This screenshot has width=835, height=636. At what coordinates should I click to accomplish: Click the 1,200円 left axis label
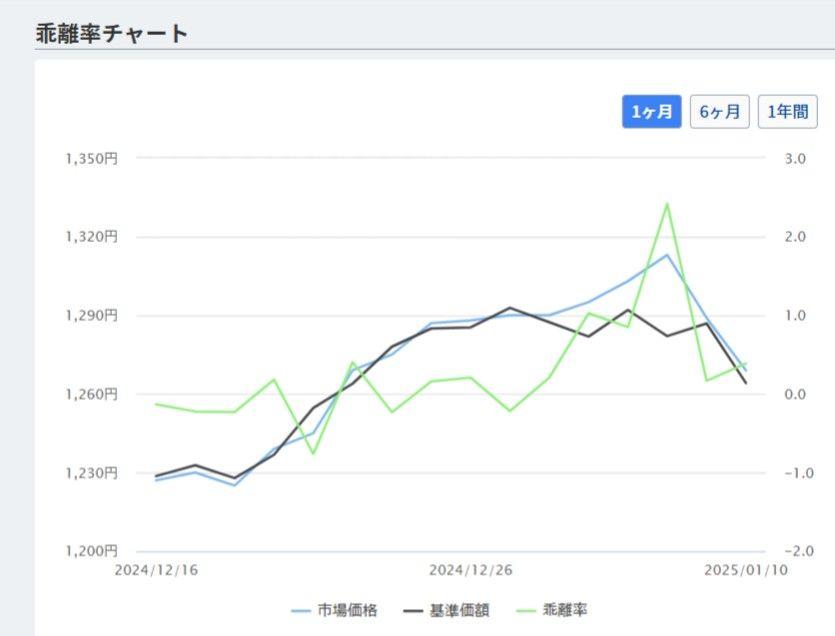click(93, 551)
